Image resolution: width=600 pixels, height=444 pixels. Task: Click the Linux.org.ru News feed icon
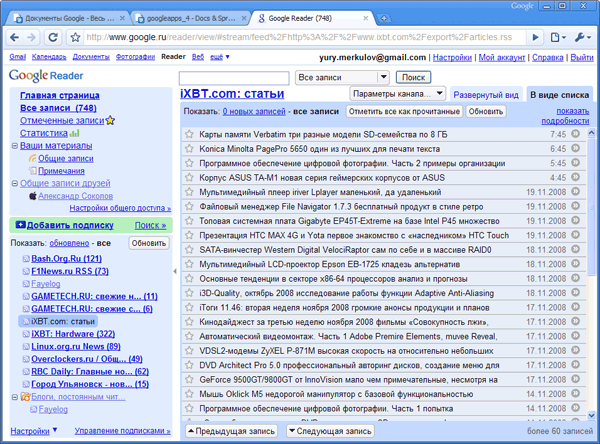coord(26,347)
